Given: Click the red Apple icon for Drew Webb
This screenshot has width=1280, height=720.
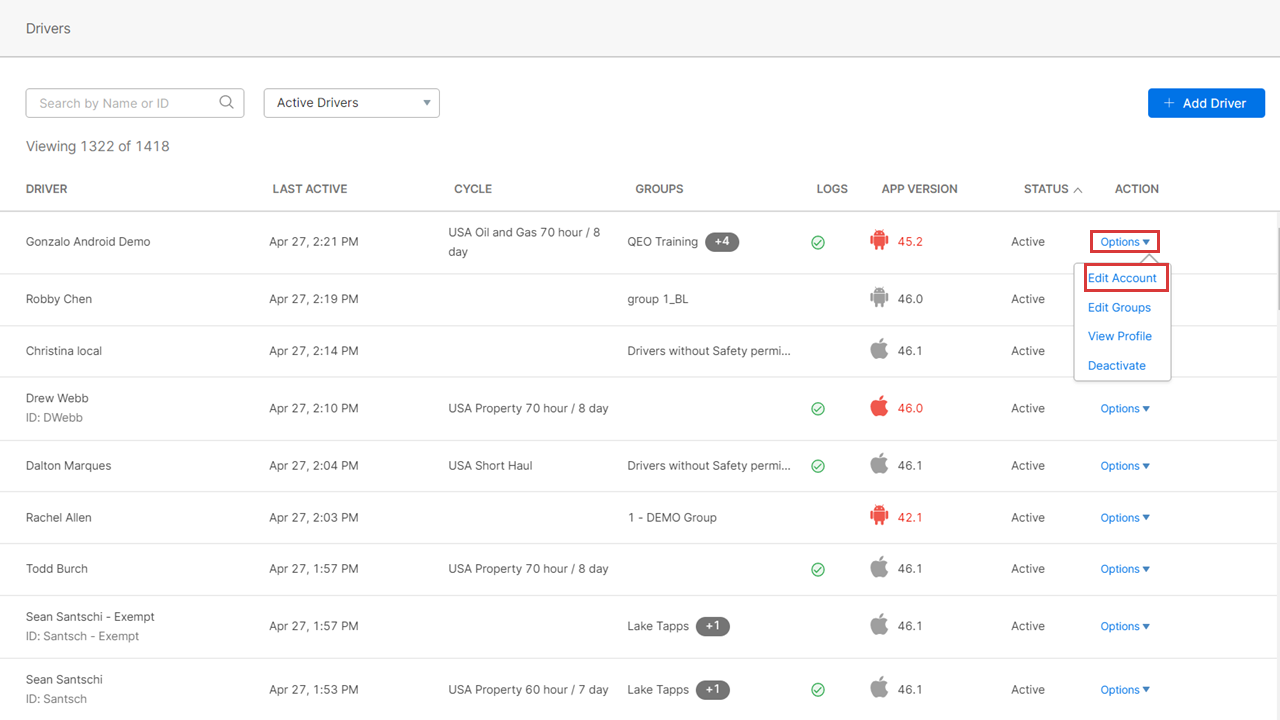Looking at the screenshot, I should click(x=879, y=407).
